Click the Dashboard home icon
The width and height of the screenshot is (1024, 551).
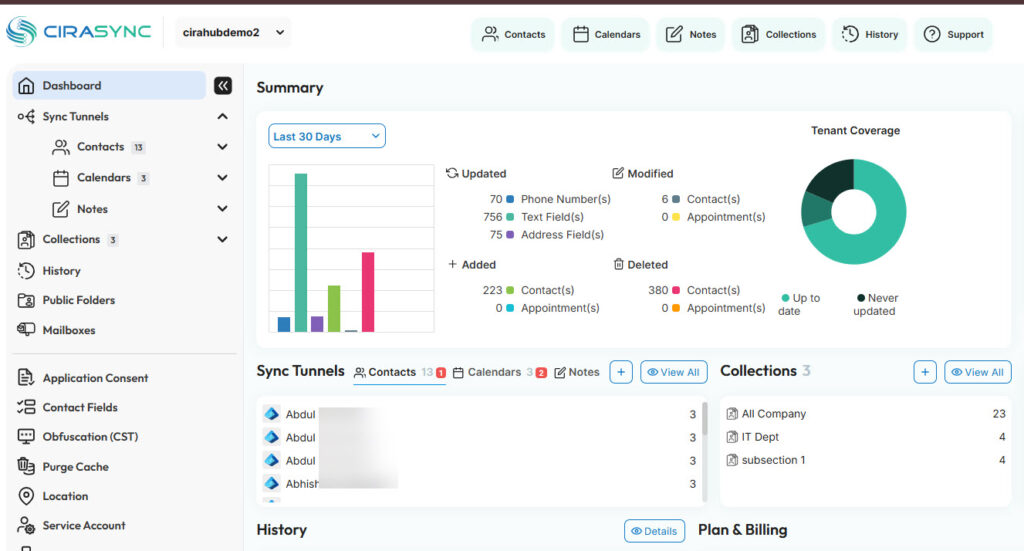point(26,86)
